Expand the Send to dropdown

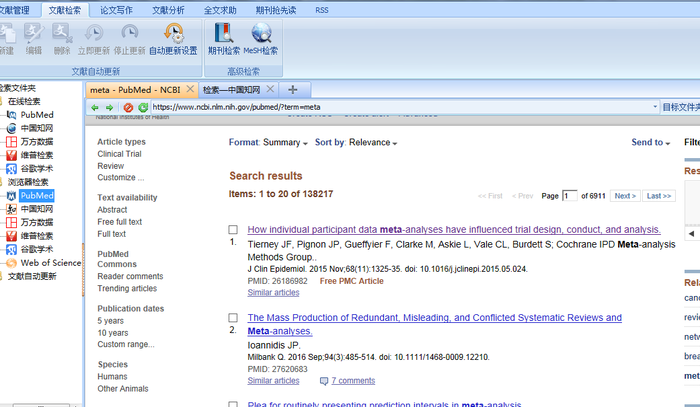pos(651,143)
